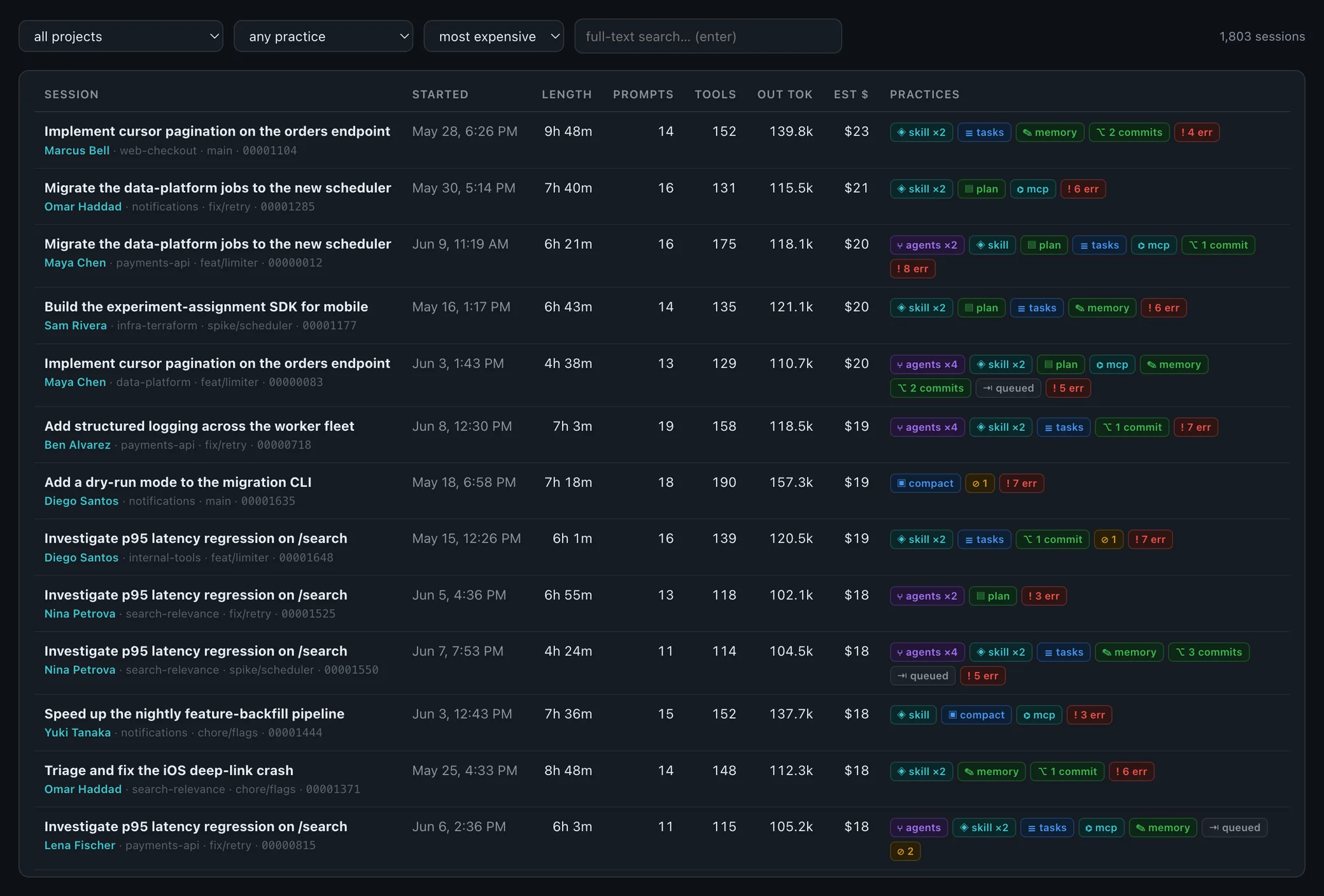Click the 1,803 sessions count
Image resolution: width=1324 pixels, height=896 pixels.
[x=1262, y=36]
